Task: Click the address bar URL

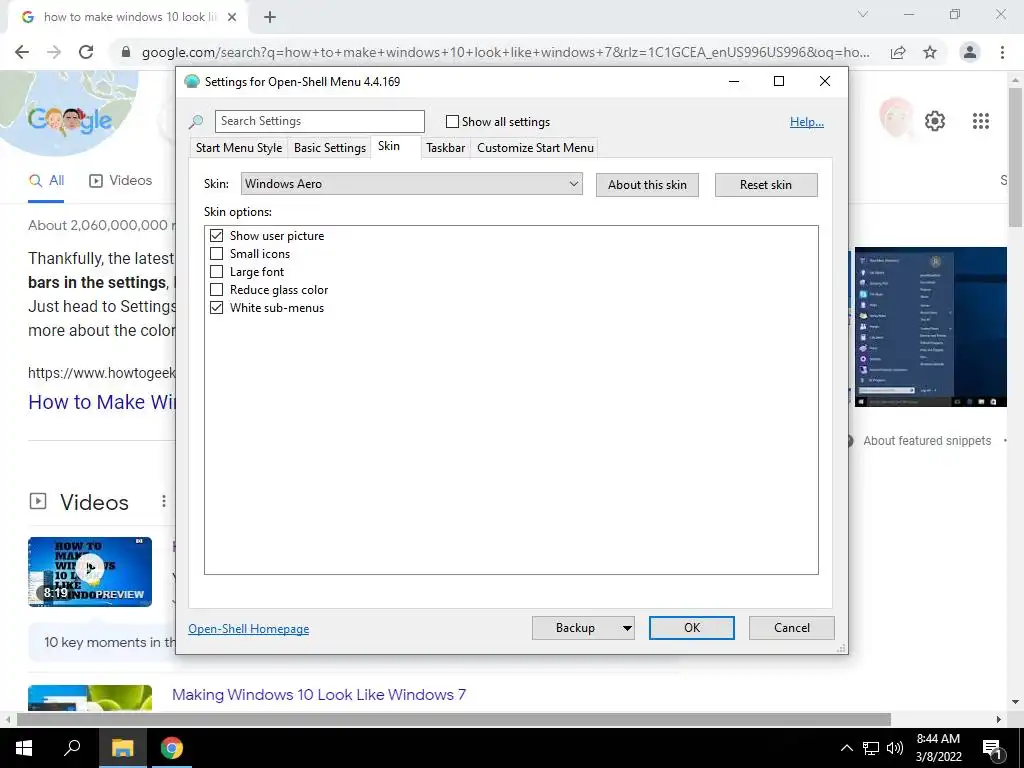Action: coord(505,52)
